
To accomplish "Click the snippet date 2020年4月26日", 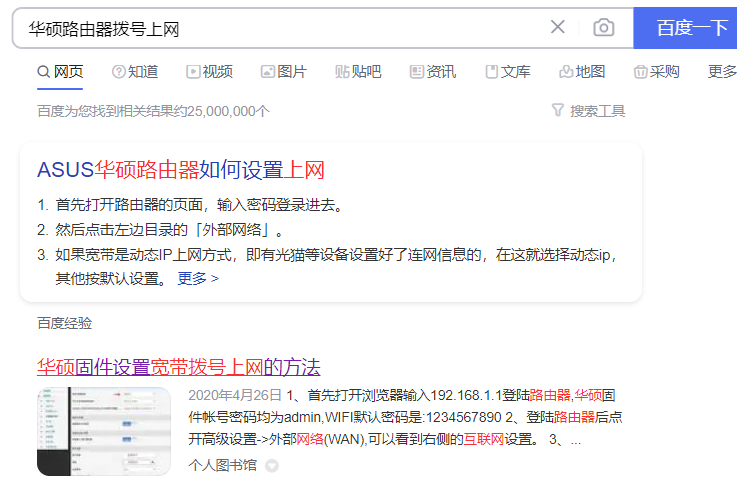I will [235, 395].
